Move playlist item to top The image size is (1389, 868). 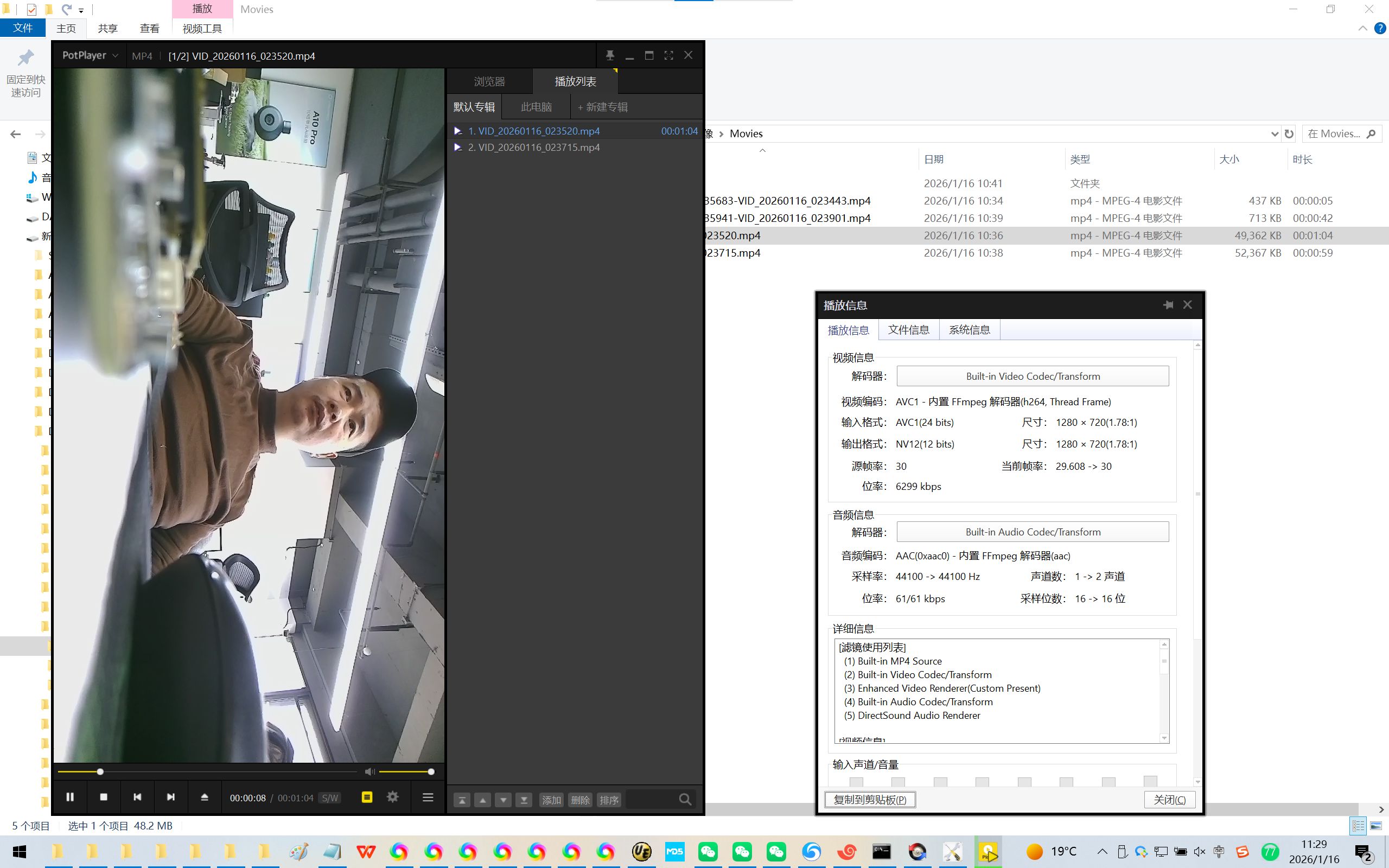(462, 800)
